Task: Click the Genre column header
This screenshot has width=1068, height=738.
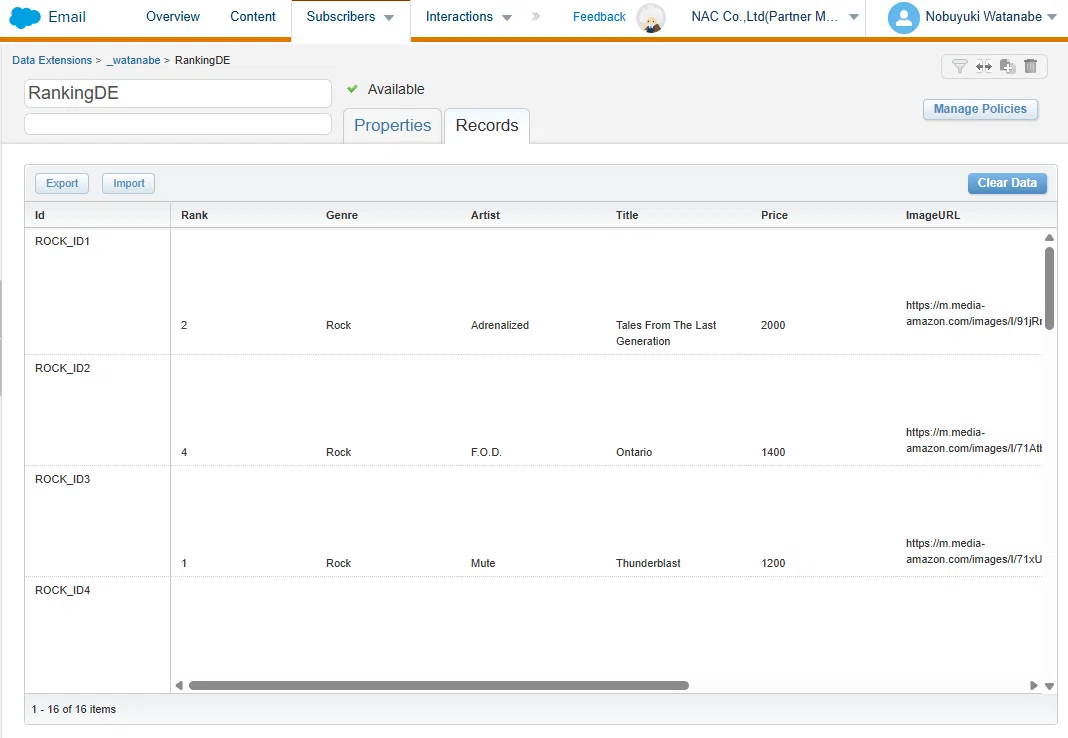Action: point(388,215)
